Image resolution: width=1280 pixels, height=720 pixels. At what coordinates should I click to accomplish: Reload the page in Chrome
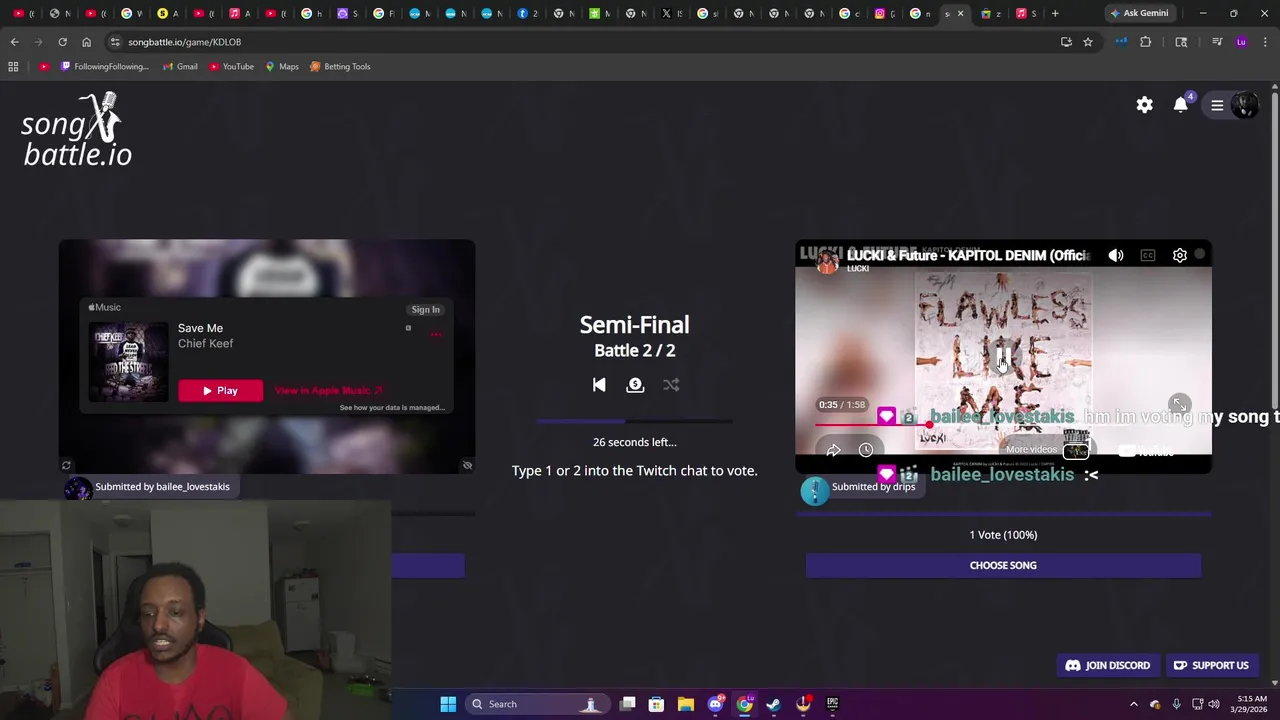click(62, 42)
